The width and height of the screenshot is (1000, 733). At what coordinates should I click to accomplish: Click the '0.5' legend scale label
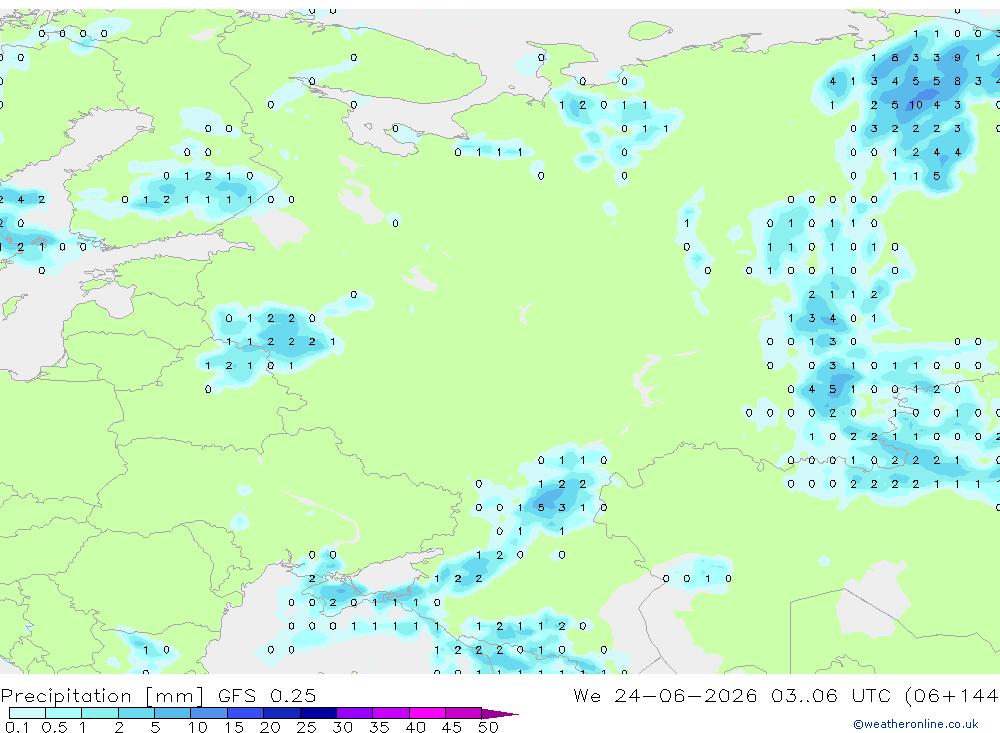tap(54, 727)
